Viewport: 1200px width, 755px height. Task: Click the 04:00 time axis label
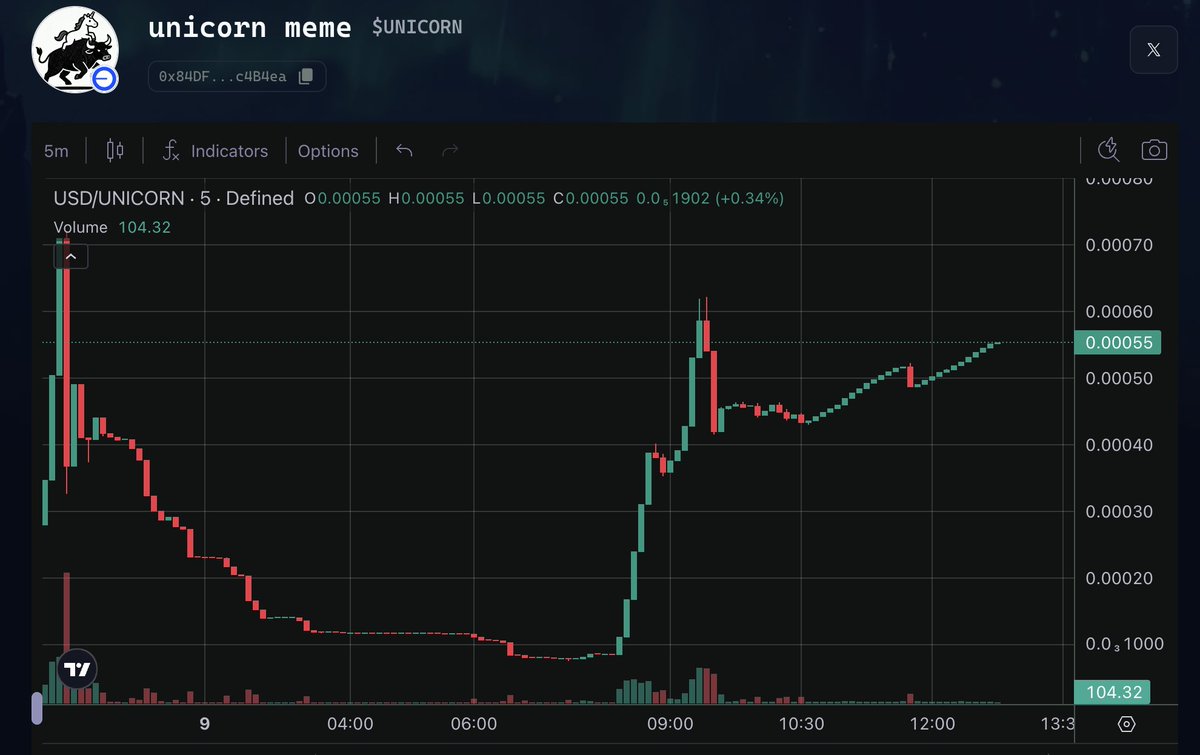pyautogui.click(x=350, y=724)
